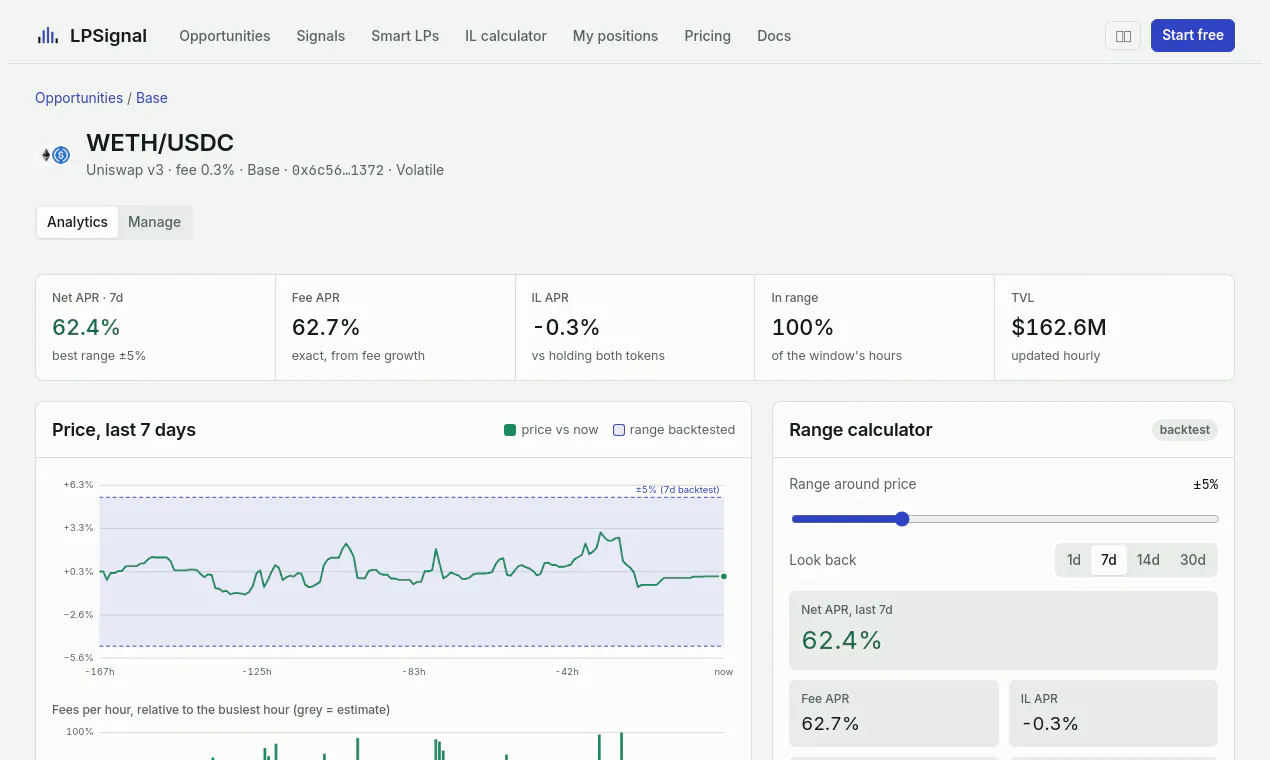1270x760 pixels.
Task: Open the Pricing page
Action: point(708,36)
